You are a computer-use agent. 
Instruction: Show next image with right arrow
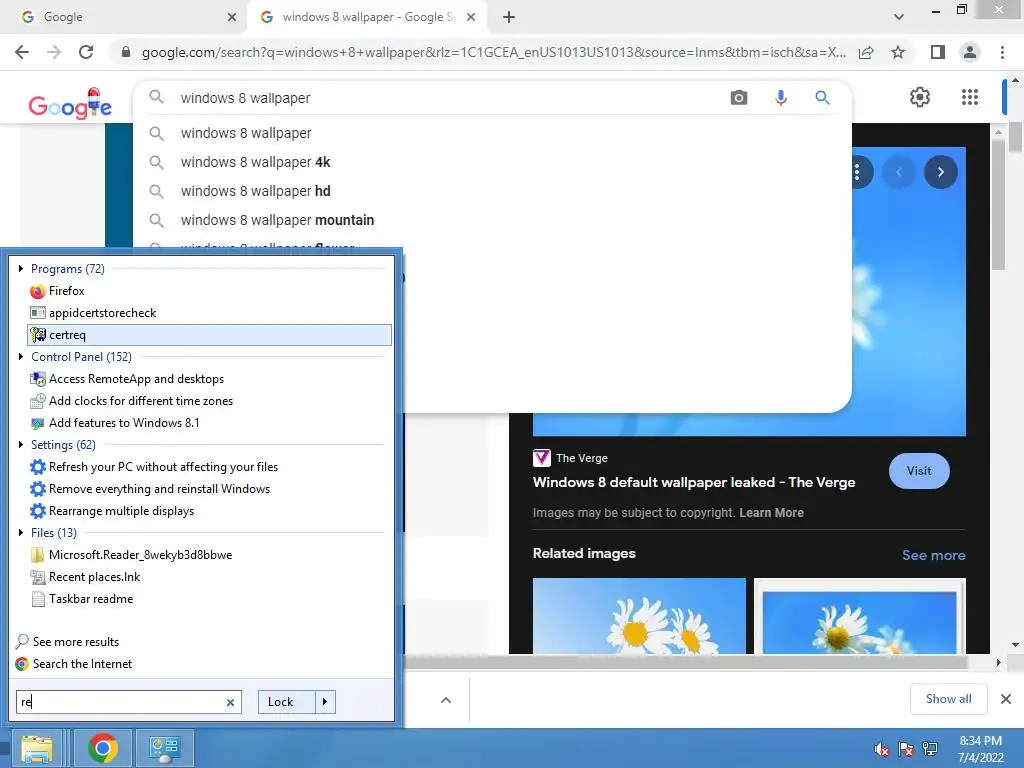tap(940, 172)
